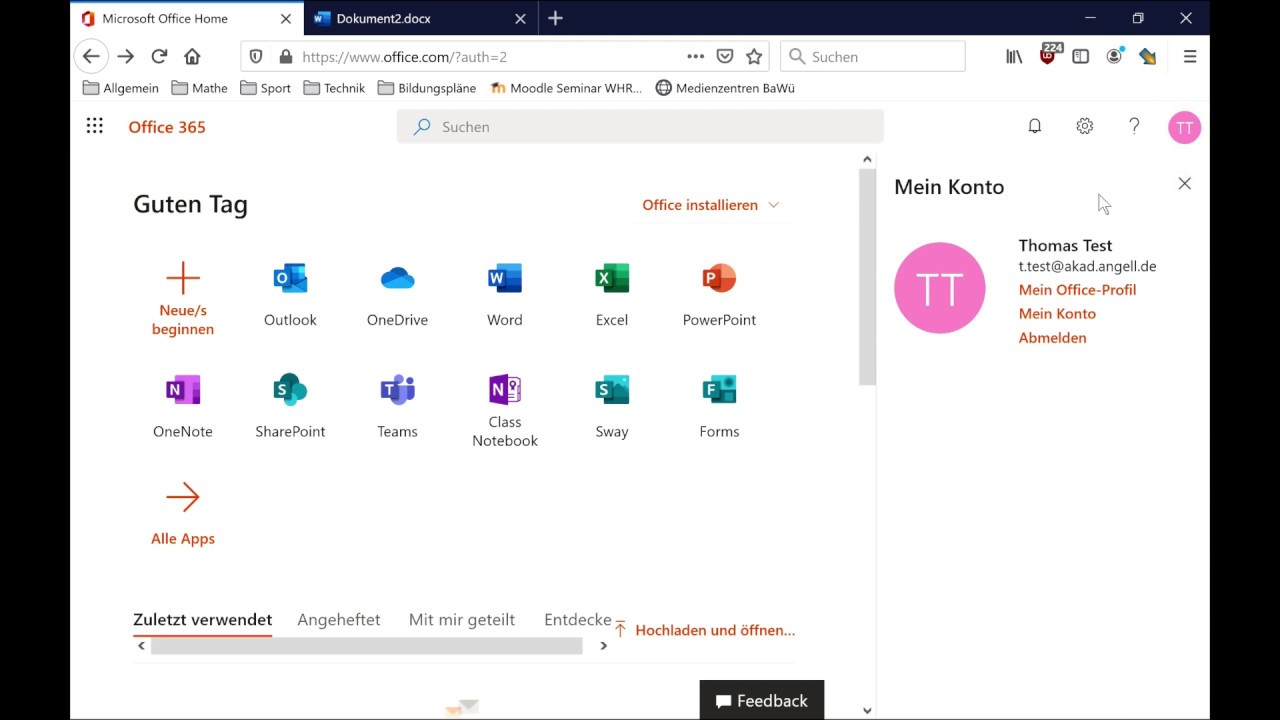Close the Mein Konto panel
Image resolution: width=1280 pixels, height=720 pixels.
pos(1185,184)
